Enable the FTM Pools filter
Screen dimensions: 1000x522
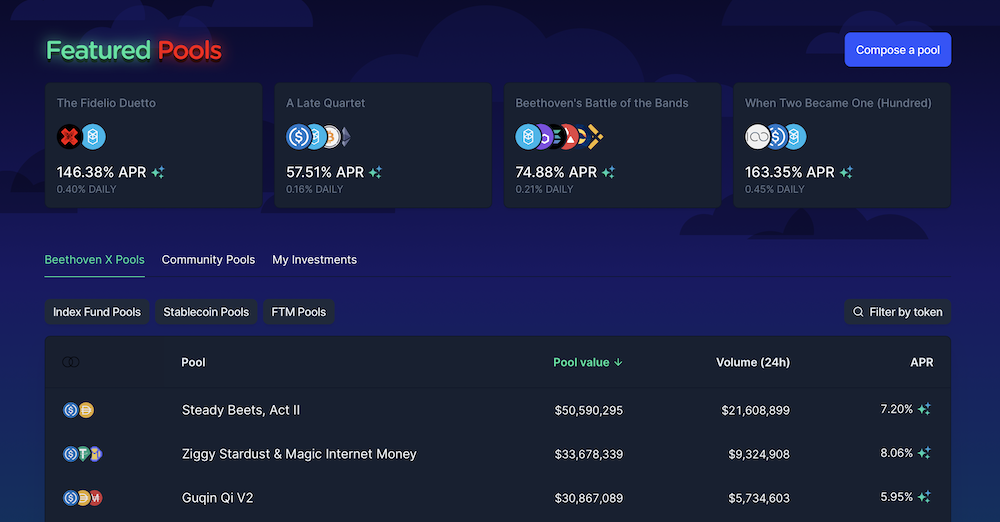pyautogui.click(x=298, y=312)
